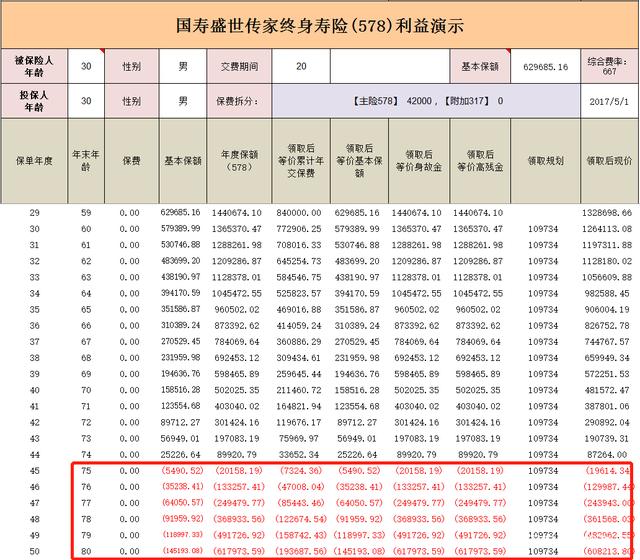Select 保费 cell 0.00 in policy year 29 row
Screen dimensions: 640x560
pyautogui.click(x=129, y=213)
